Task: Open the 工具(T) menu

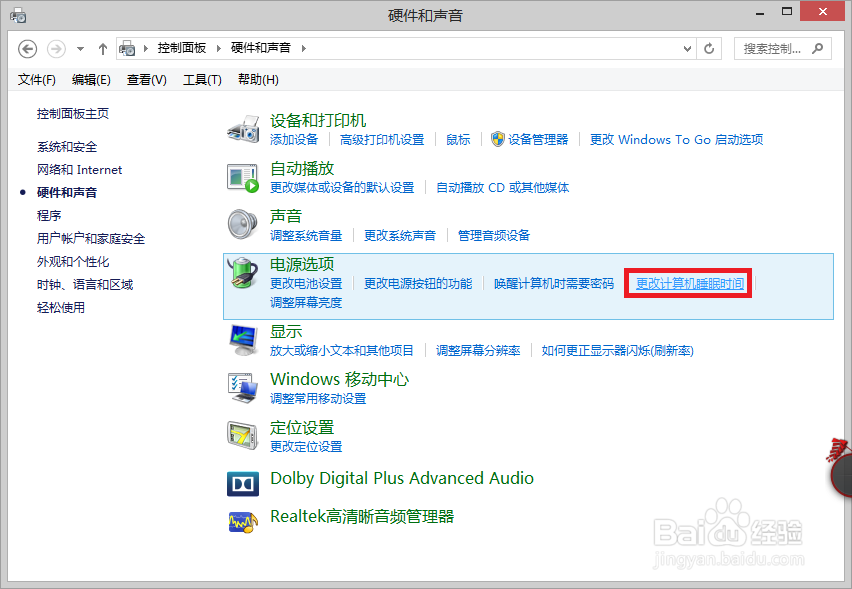Action: [202, 80]
